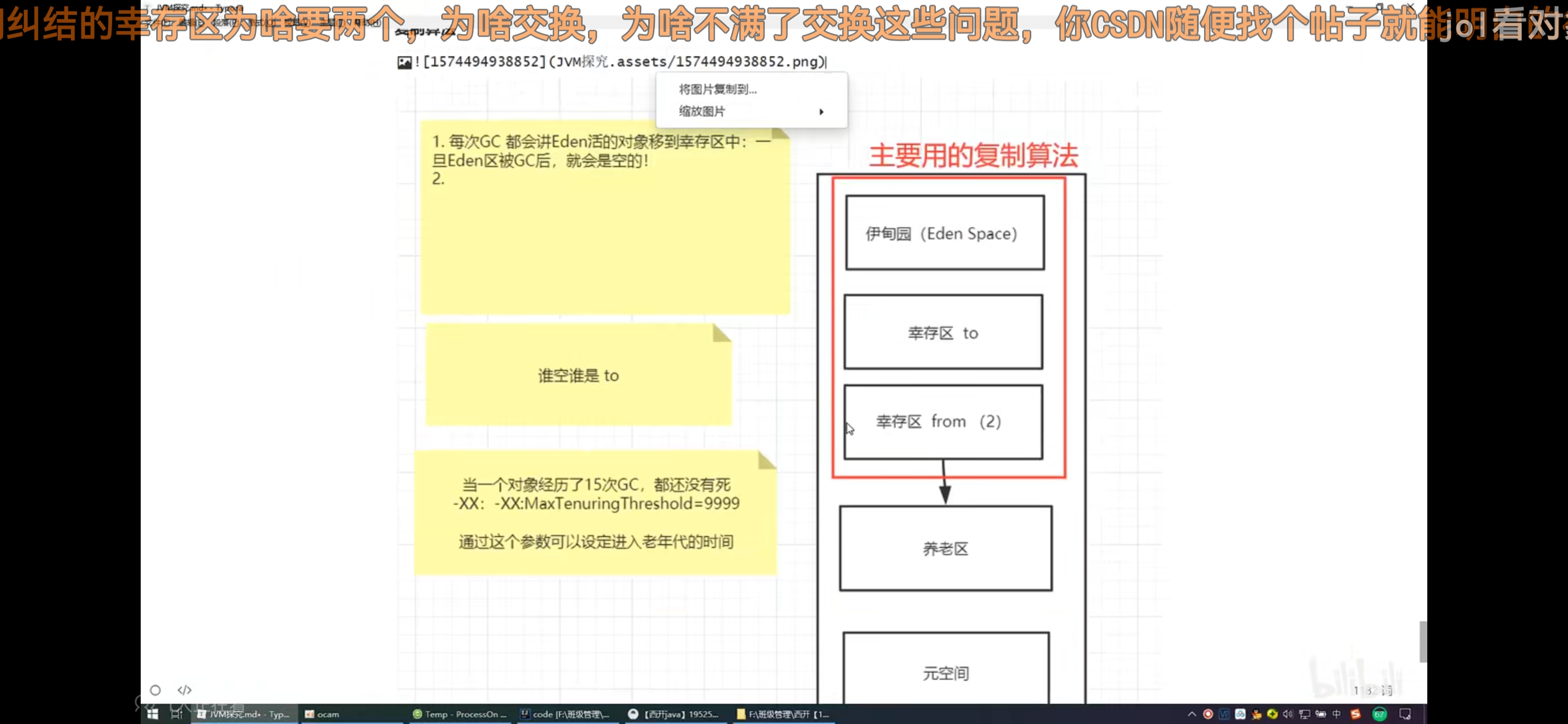Open the Windows Start menu
The image size is (1568, 724).
point(153,713)
